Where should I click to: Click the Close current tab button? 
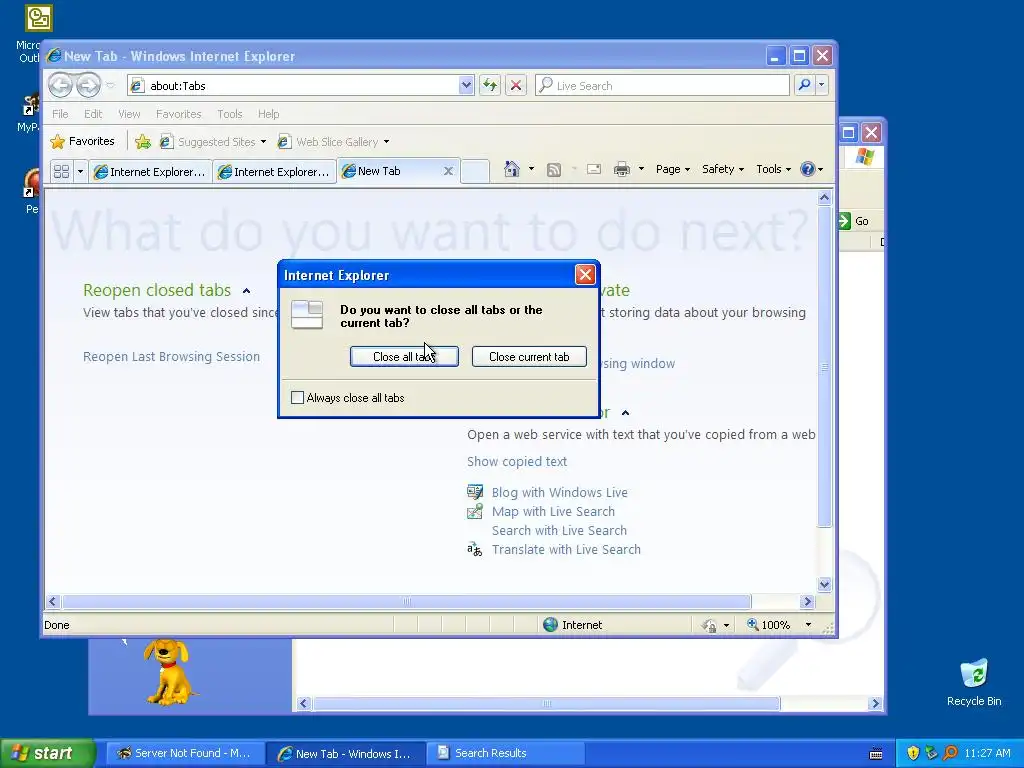(x=529, y=357)
